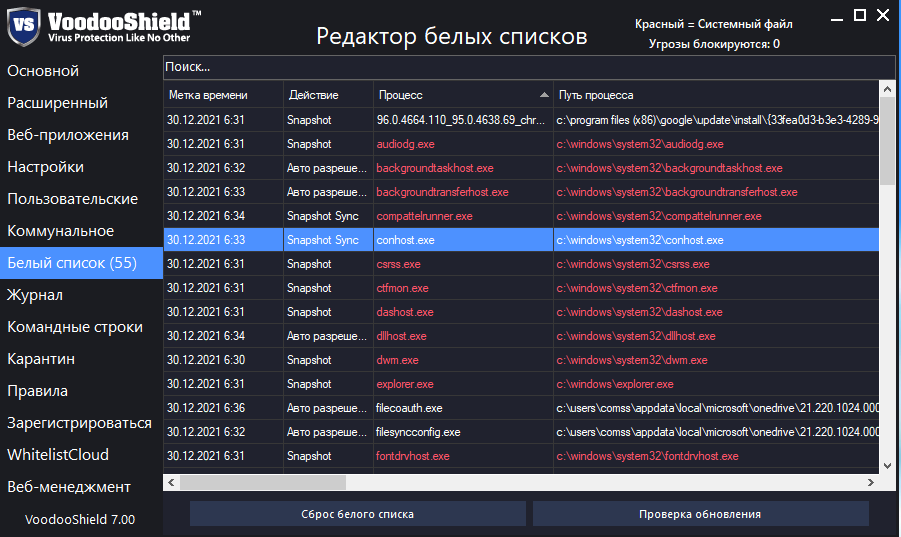Open the Командные строки tab
901x537 pixels.
point(75,327)
